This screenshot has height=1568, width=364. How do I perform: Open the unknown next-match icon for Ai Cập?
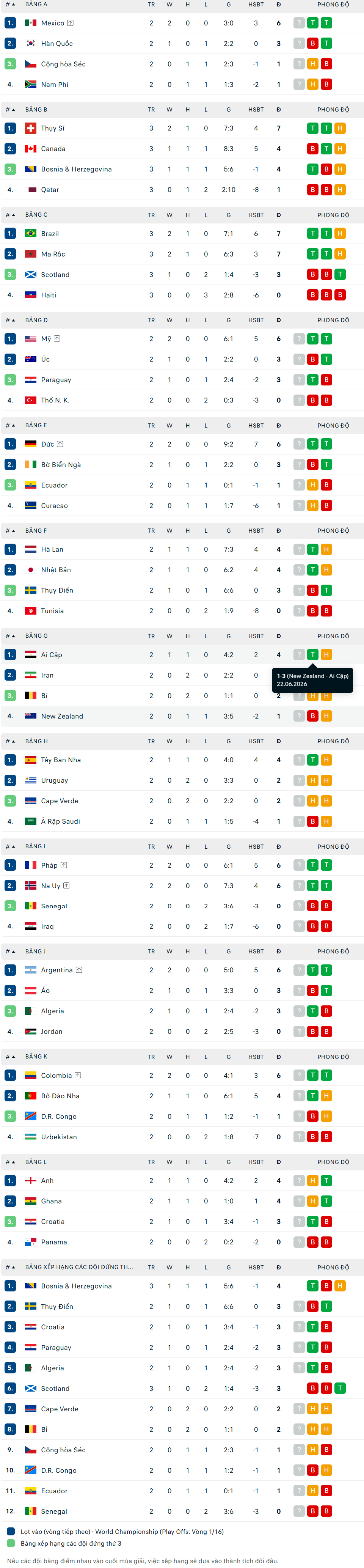tap(299, 655)
